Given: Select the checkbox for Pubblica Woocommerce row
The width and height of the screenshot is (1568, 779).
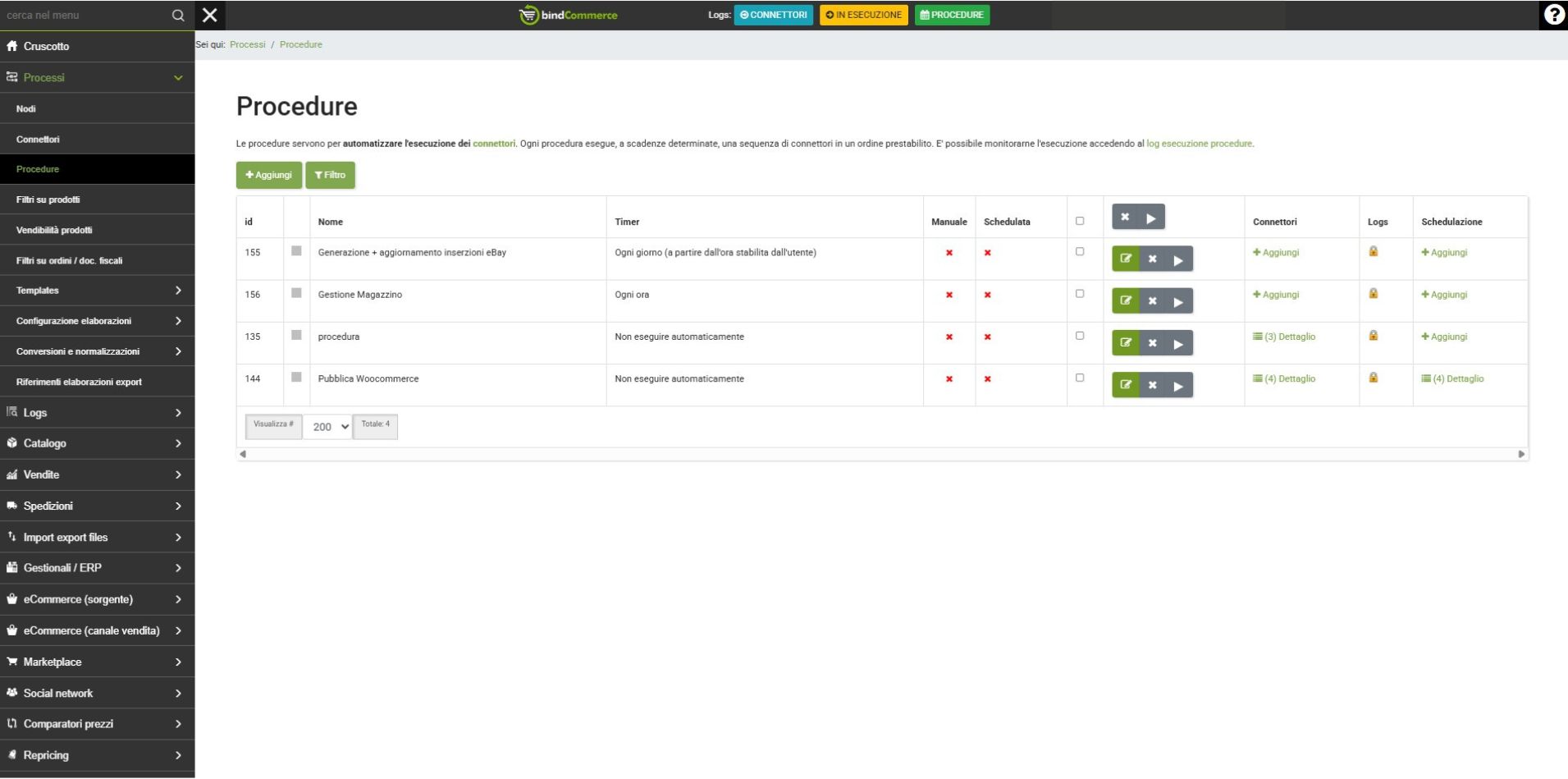Looking at the screenshot, I should [1080, 378].
